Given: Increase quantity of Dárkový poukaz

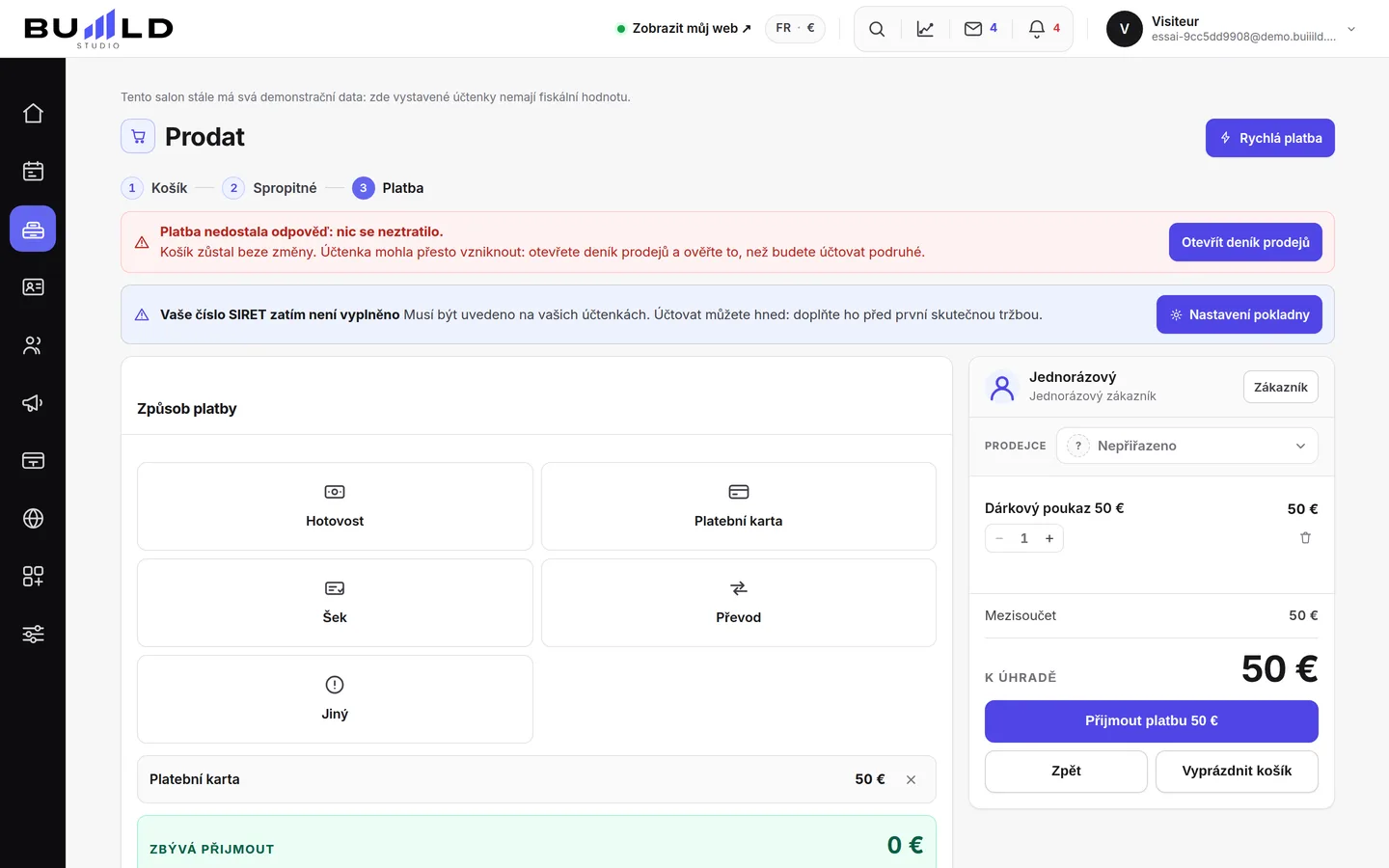Looking at the screenshot, I should point(1049,538).
